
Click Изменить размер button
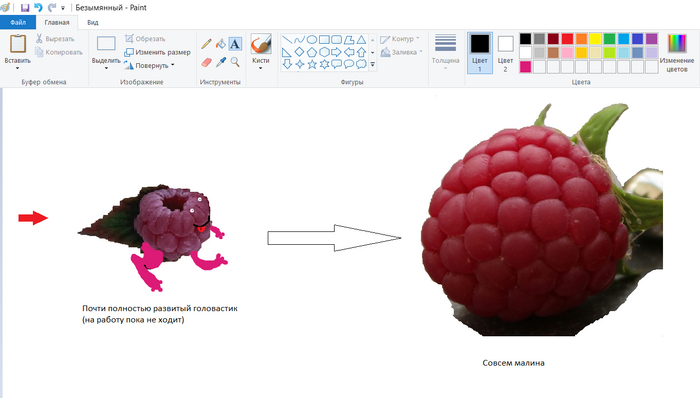(x=158, y=52)
